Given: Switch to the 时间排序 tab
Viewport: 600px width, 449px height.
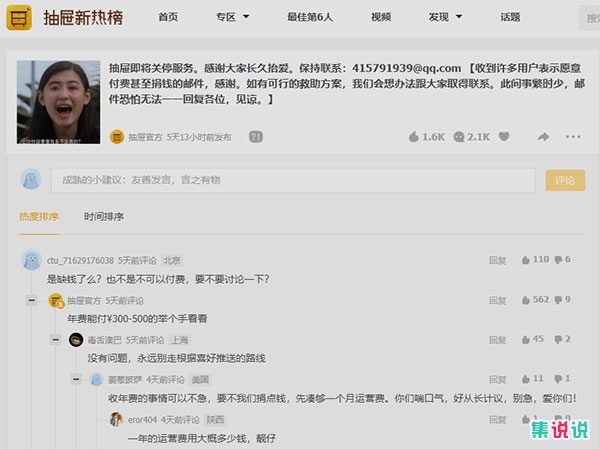Looking at the screenshot, I should click(104, 217).
